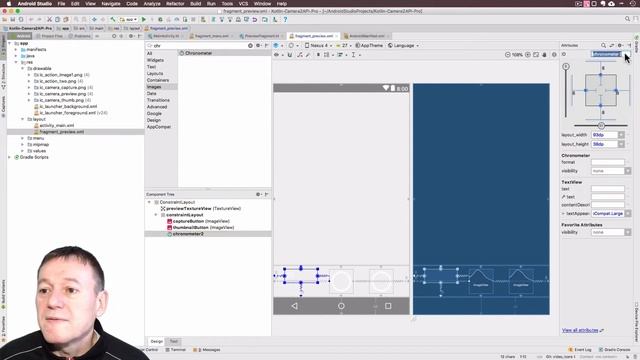Open the Design Surface layers icon

click(x=276, y=45)
